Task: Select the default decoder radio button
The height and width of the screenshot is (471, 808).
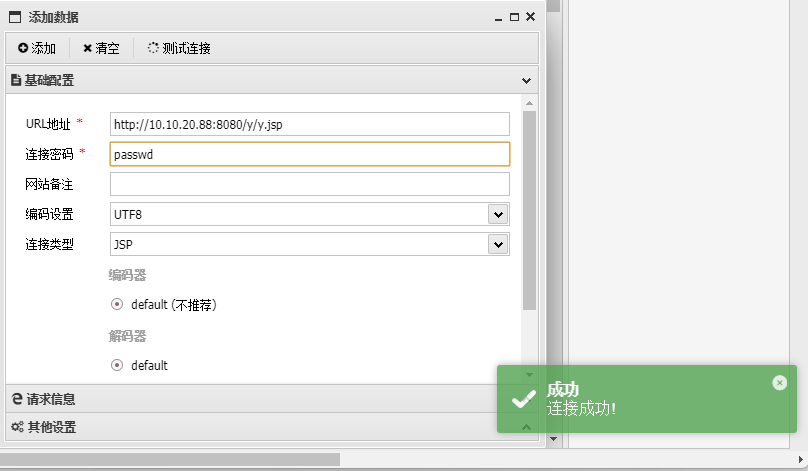Action: [117, 365]
